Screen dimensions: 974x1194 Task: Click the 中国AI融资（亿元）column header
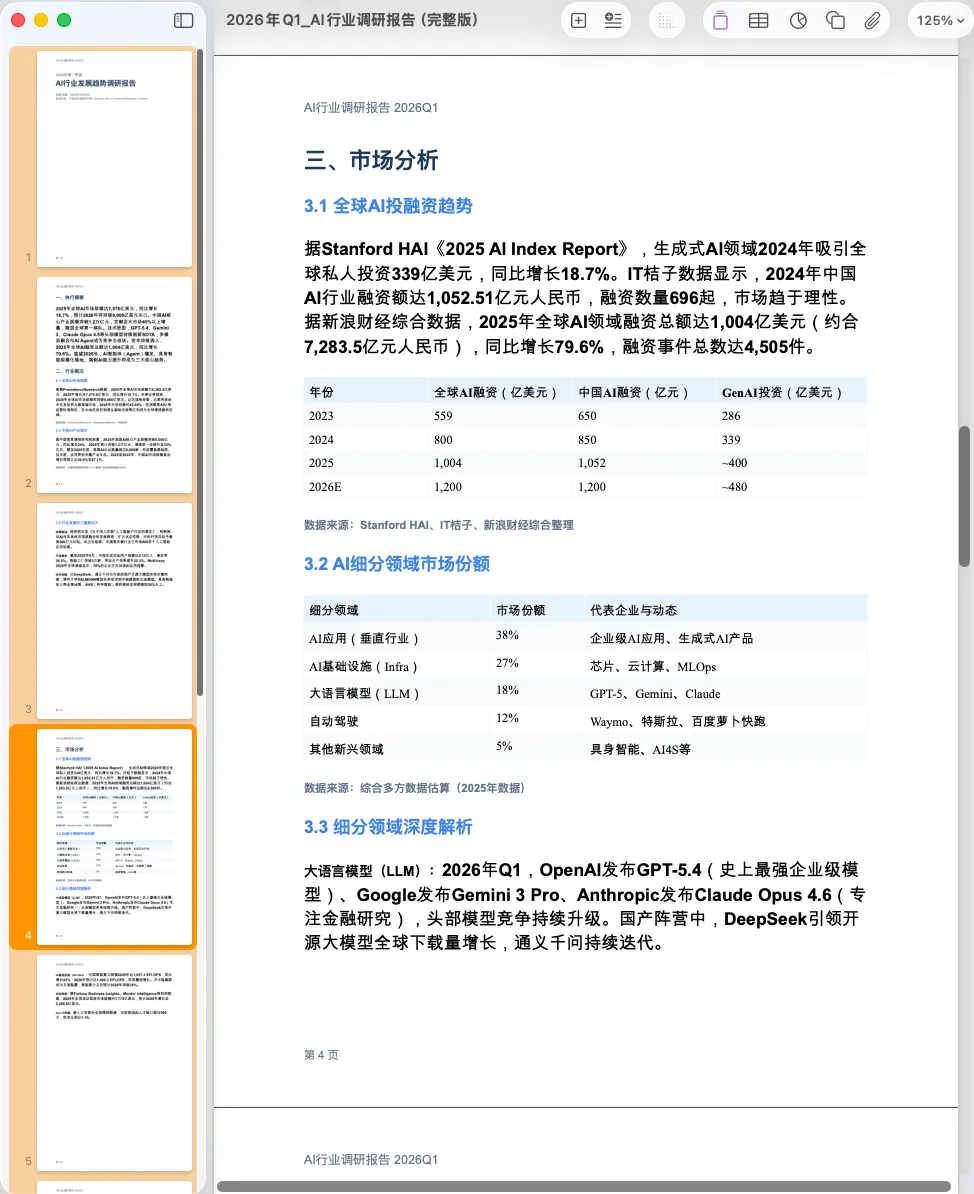[634, 392]
